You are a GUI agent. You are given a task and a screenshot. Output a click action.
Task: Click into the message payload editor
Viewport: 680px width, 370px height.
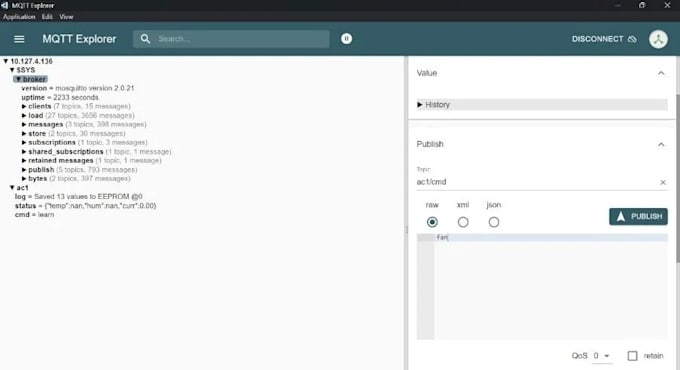(x=551, y=286)
